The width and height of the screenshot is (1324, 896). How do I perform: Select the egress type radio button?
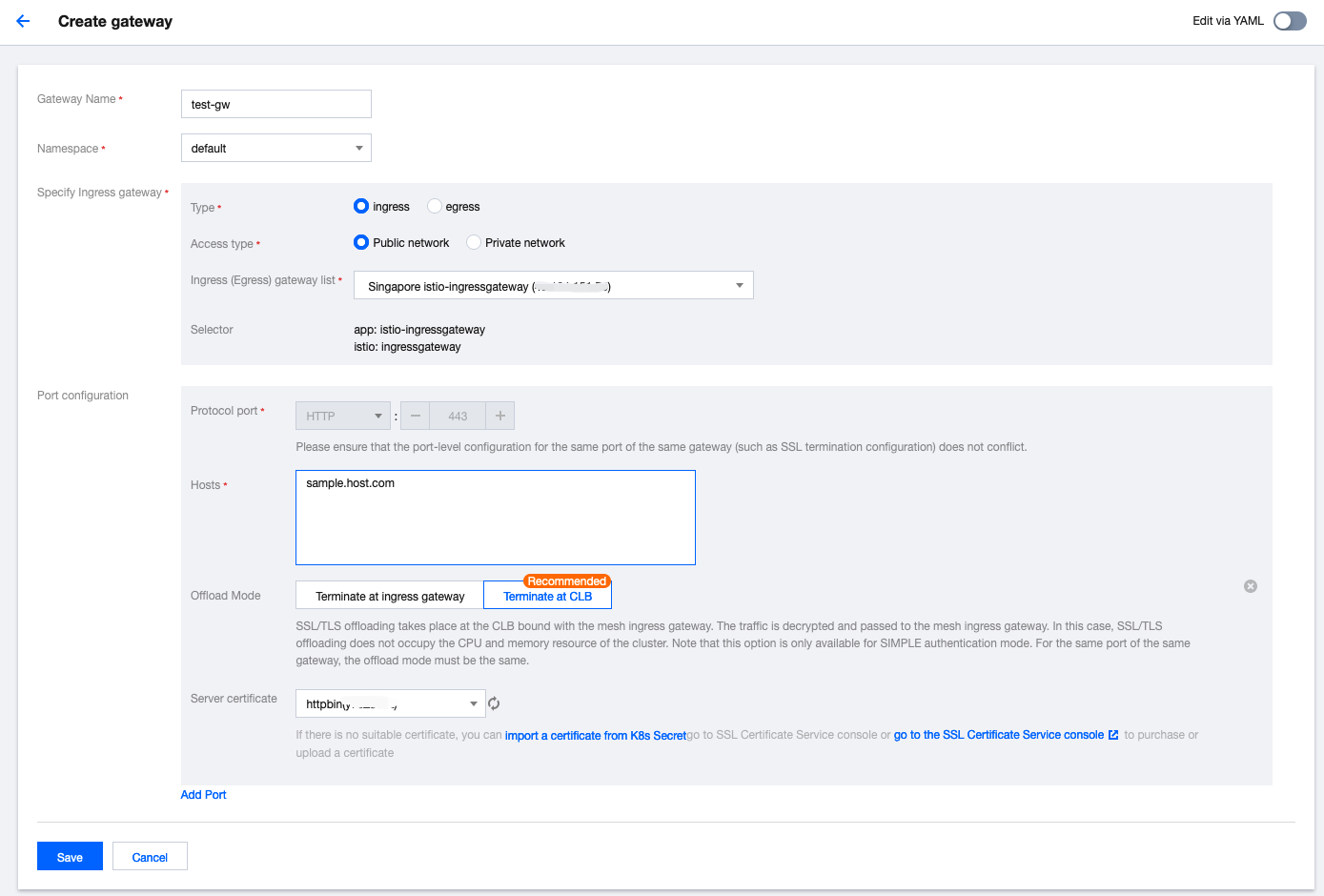tap(435, 206)
